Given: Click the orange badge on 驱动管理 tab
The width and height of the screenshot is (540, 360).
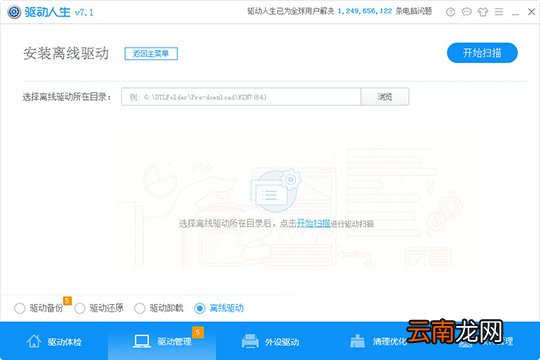Looking at the screenshot, I should pos(198,332).
